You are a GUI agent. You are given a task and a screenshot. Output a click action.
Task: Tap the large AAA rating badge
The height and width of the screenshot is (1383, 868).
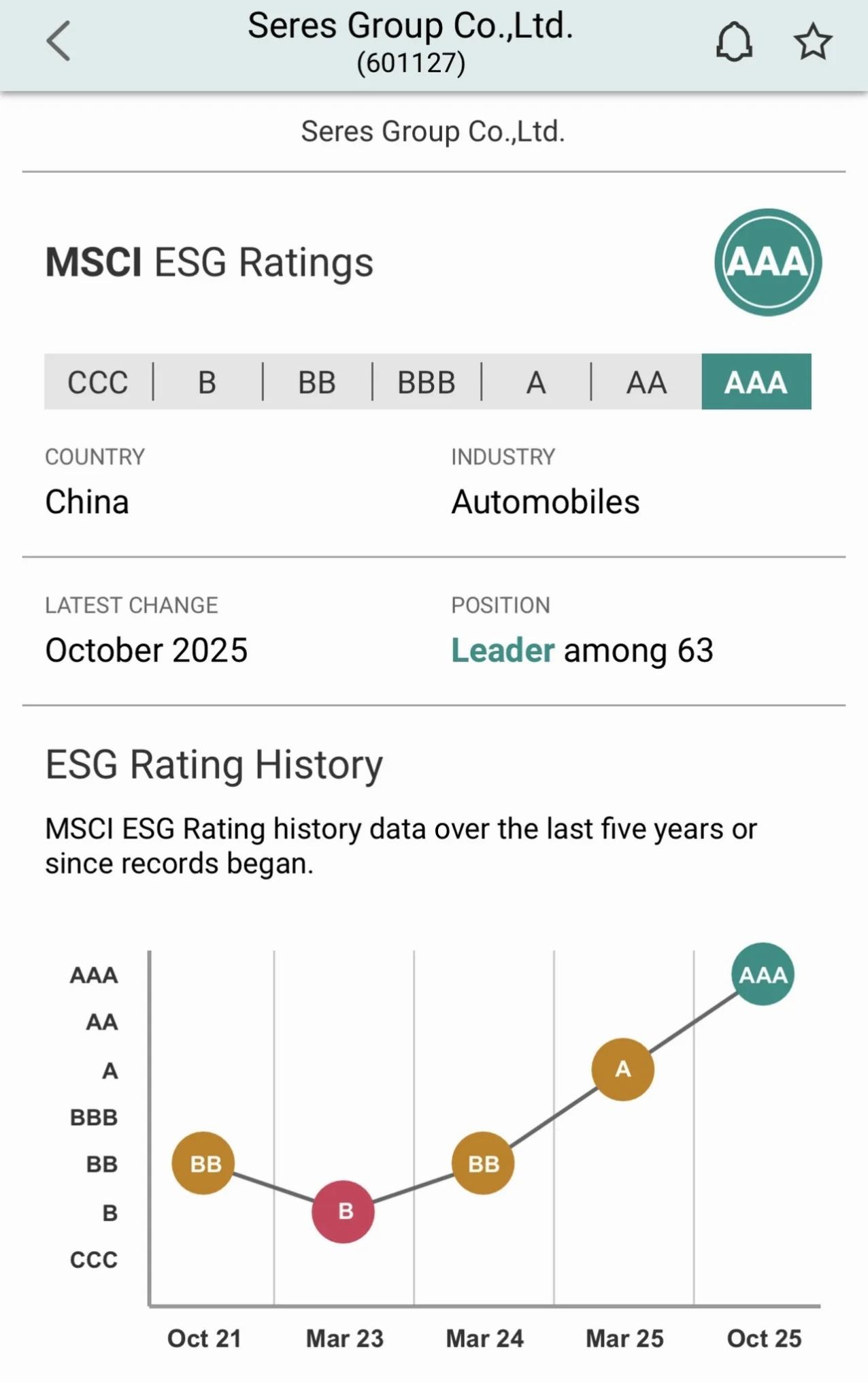(767, 262)
